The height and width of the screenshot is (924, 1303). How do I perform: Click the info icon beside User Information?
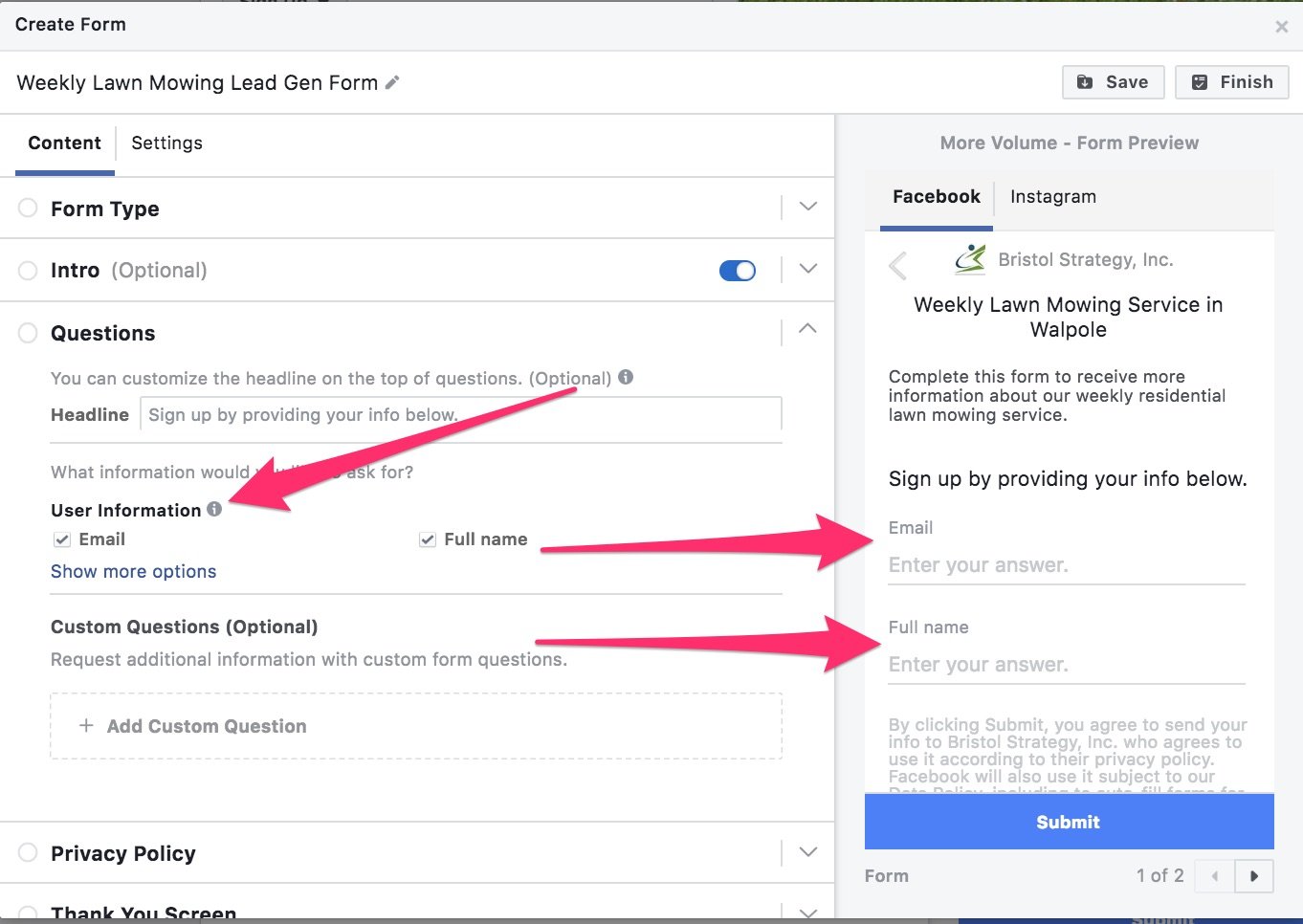pos(214,510)
